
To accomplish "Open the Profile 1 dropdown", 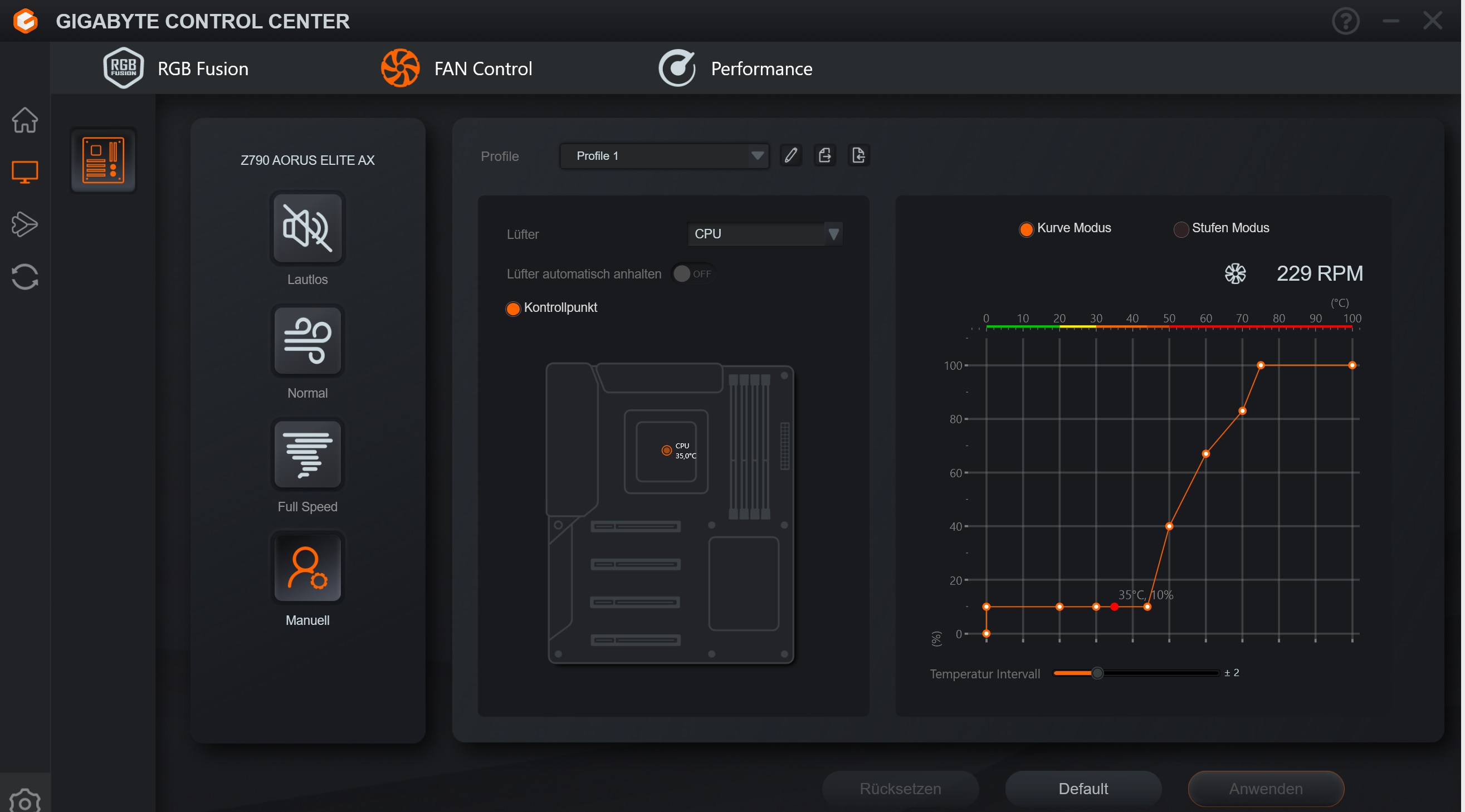I will click(663, 156).
